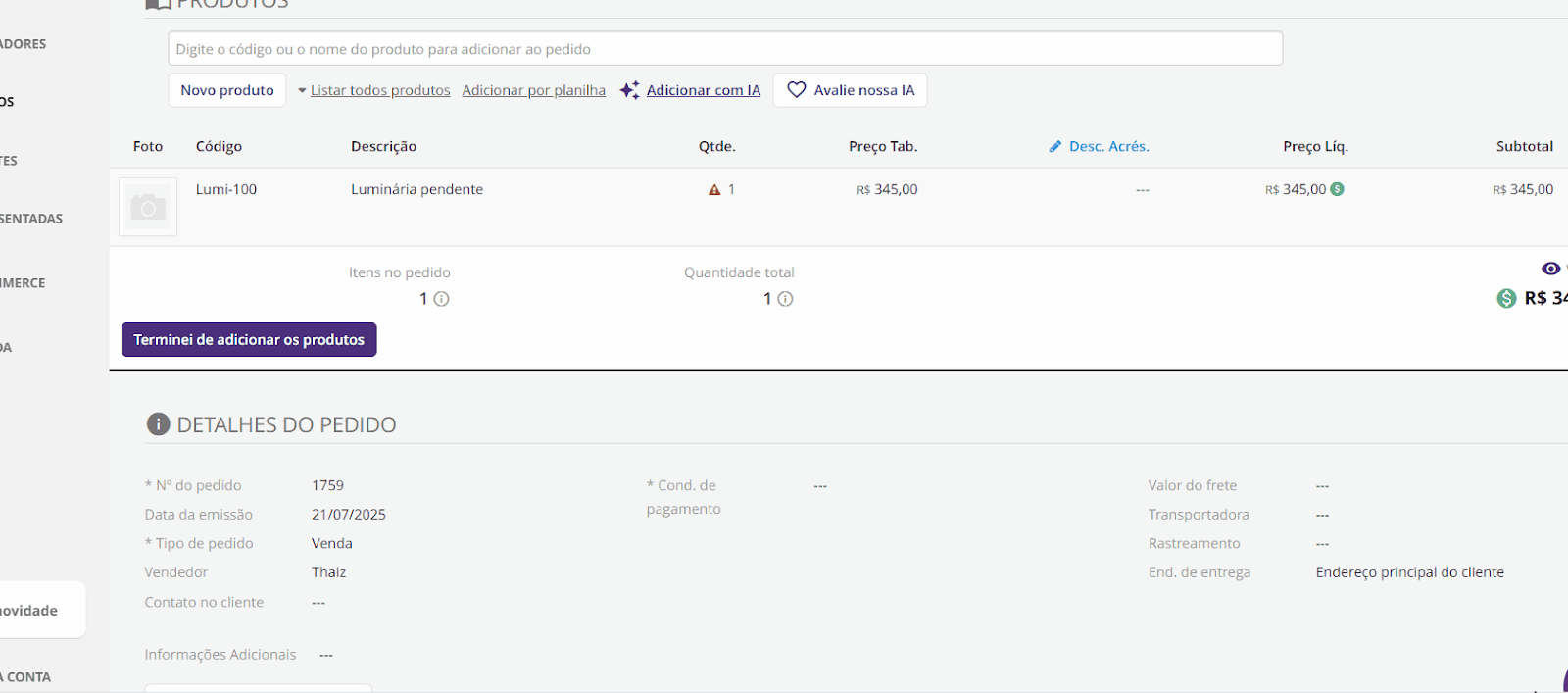Screen dimensions: 1568x693
Task: Click the Venda order type value
Action: (331, 543)
